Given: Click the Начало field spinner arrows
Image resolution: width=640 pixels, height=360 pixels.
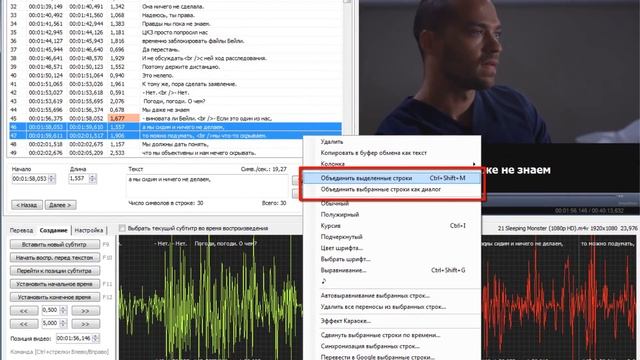Looking at the screenshot, I should pyautogui.click(x=52, y=179).
